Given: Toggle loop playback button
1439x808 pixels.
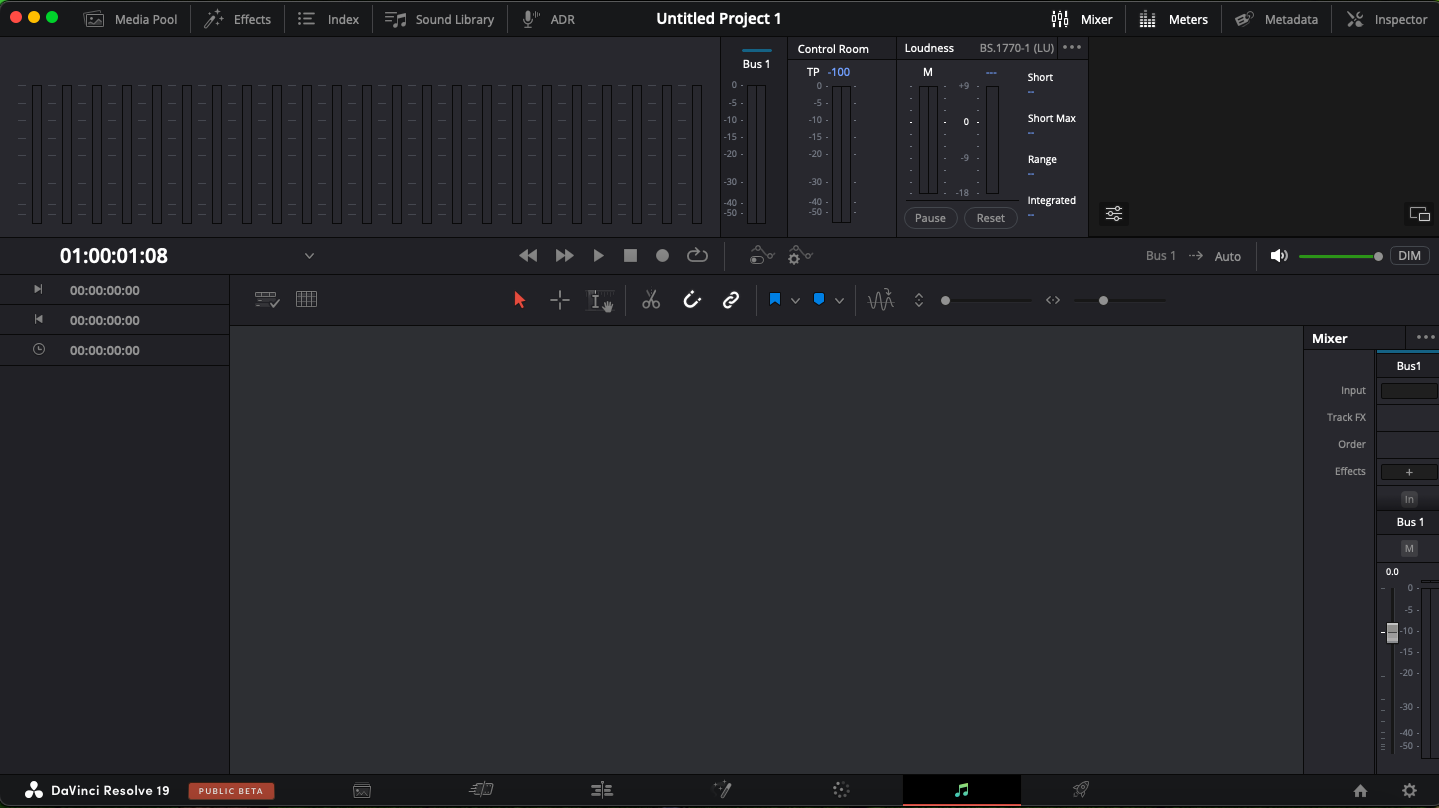Looking at the screenshot, I should coord(697,256).
